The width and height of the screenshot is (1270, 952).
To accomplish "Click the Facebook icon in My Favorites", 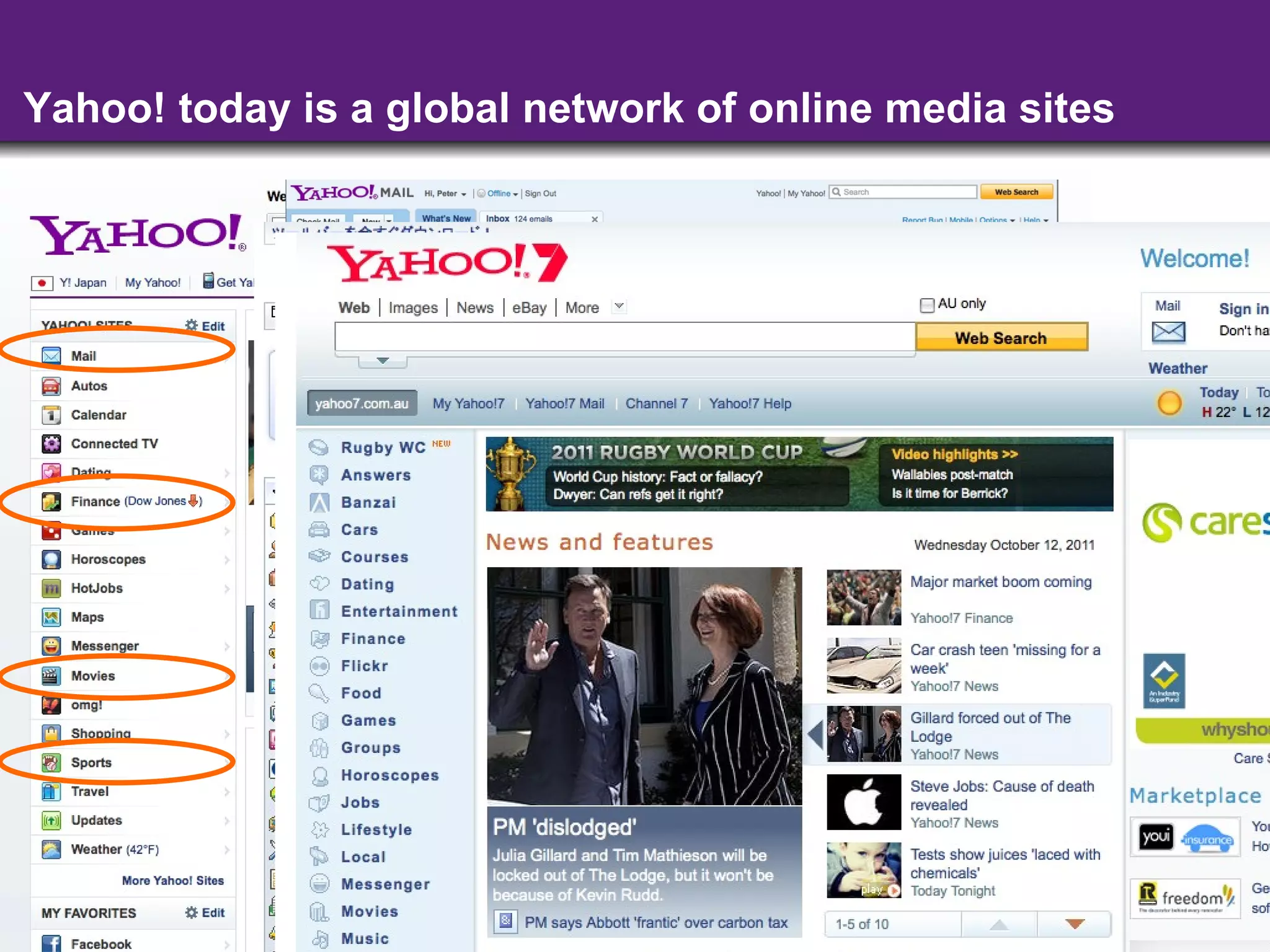I will [51, 944].
